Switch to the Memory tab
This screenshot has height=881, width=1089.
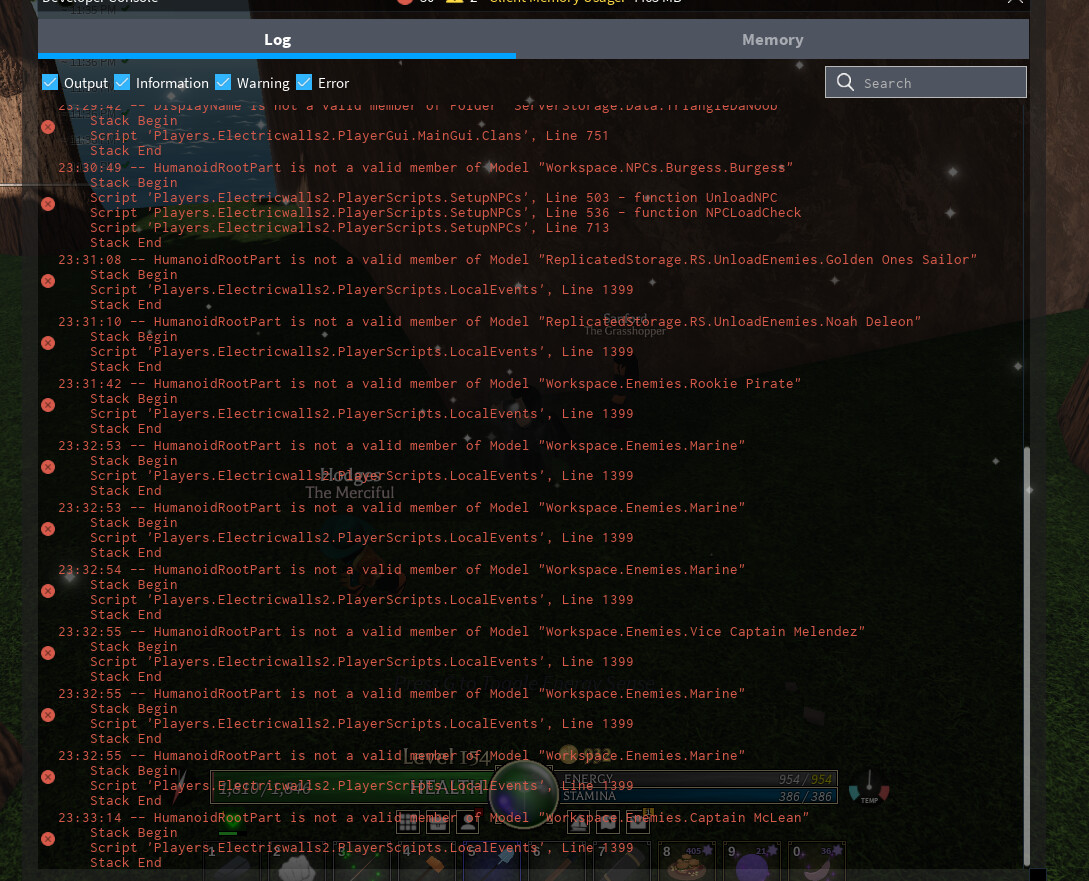click(x=772, y=40)
